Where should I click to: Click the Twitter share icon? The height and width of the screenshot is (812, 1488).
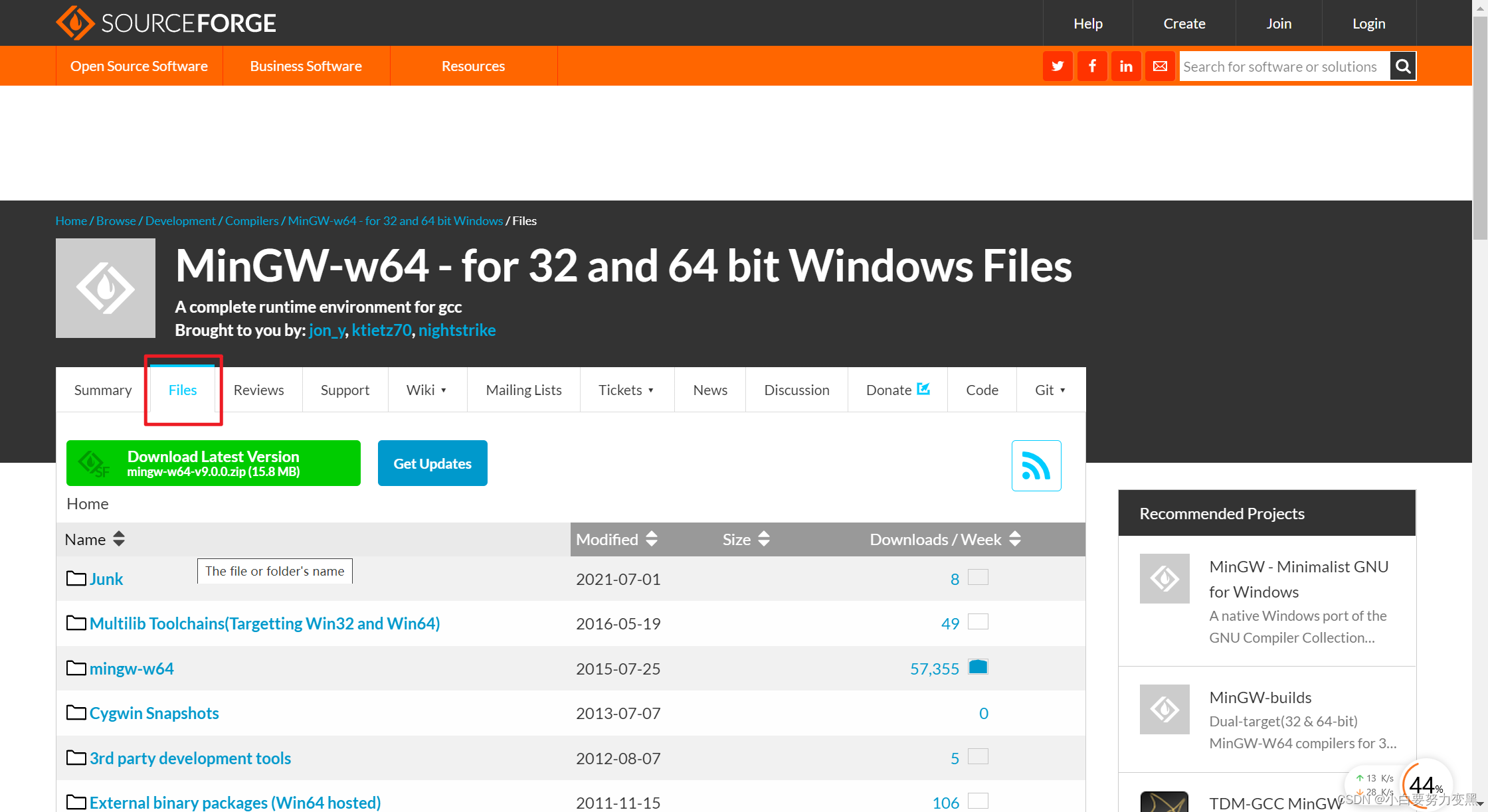[x=1058, y=66]
